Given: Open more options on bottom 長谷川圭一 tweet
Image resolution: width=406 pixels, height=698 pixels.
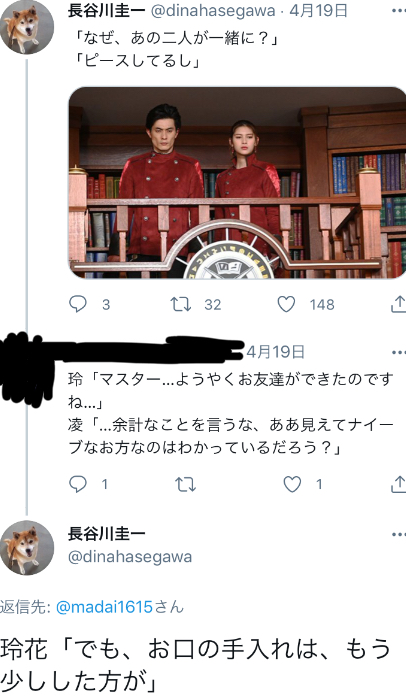Looking at the screenshot, I should [398, 534].
